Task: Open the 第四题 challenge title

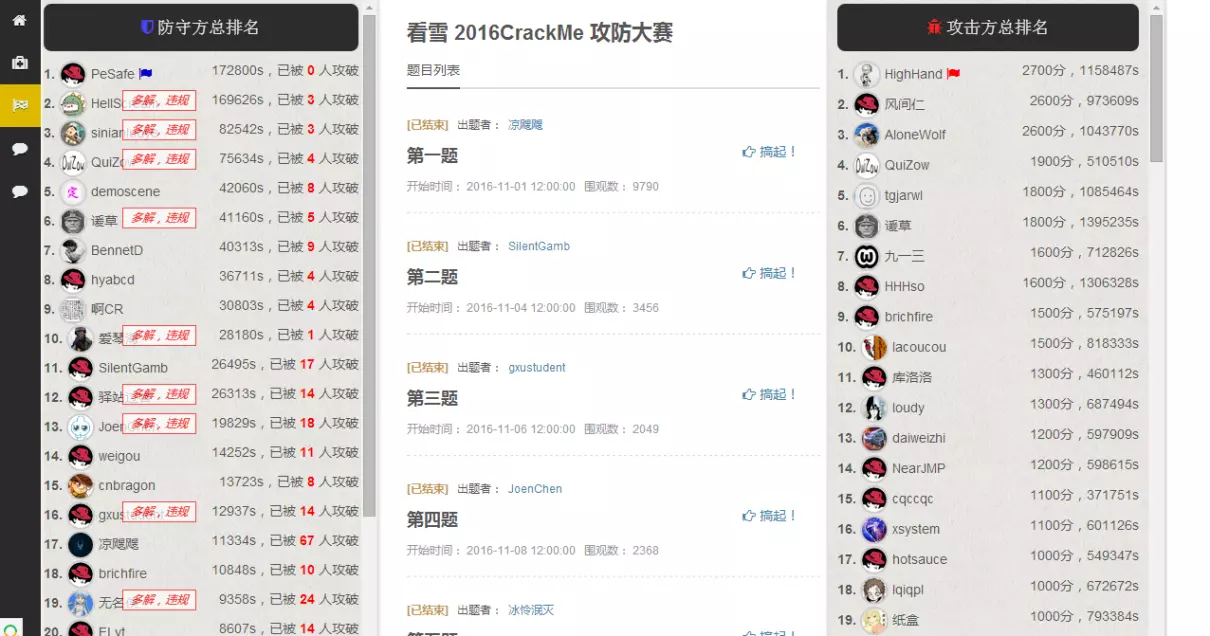Action: (432, 520)
